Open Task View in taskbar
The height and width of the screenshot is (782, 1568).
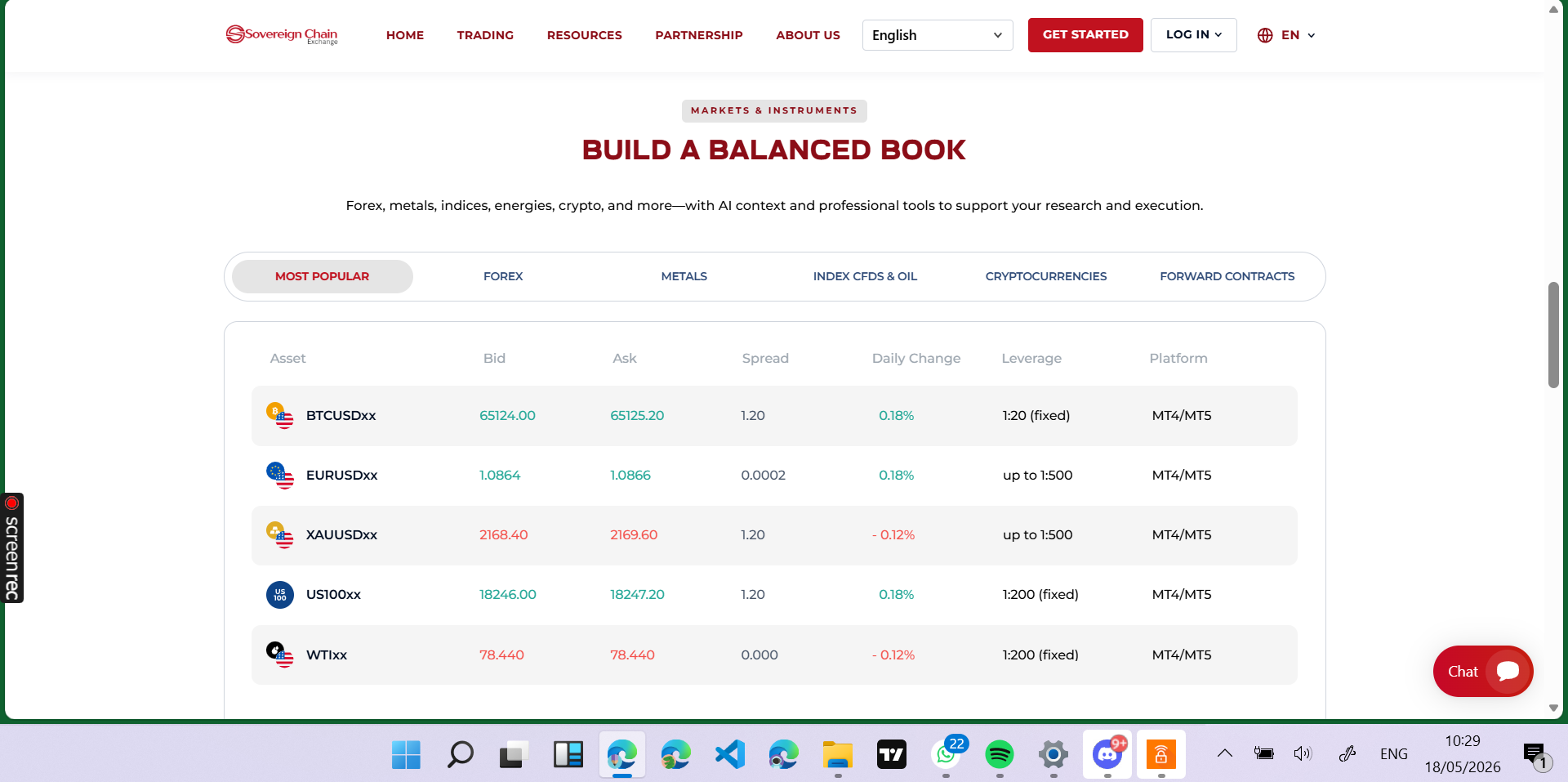click(x=514, y=754)
